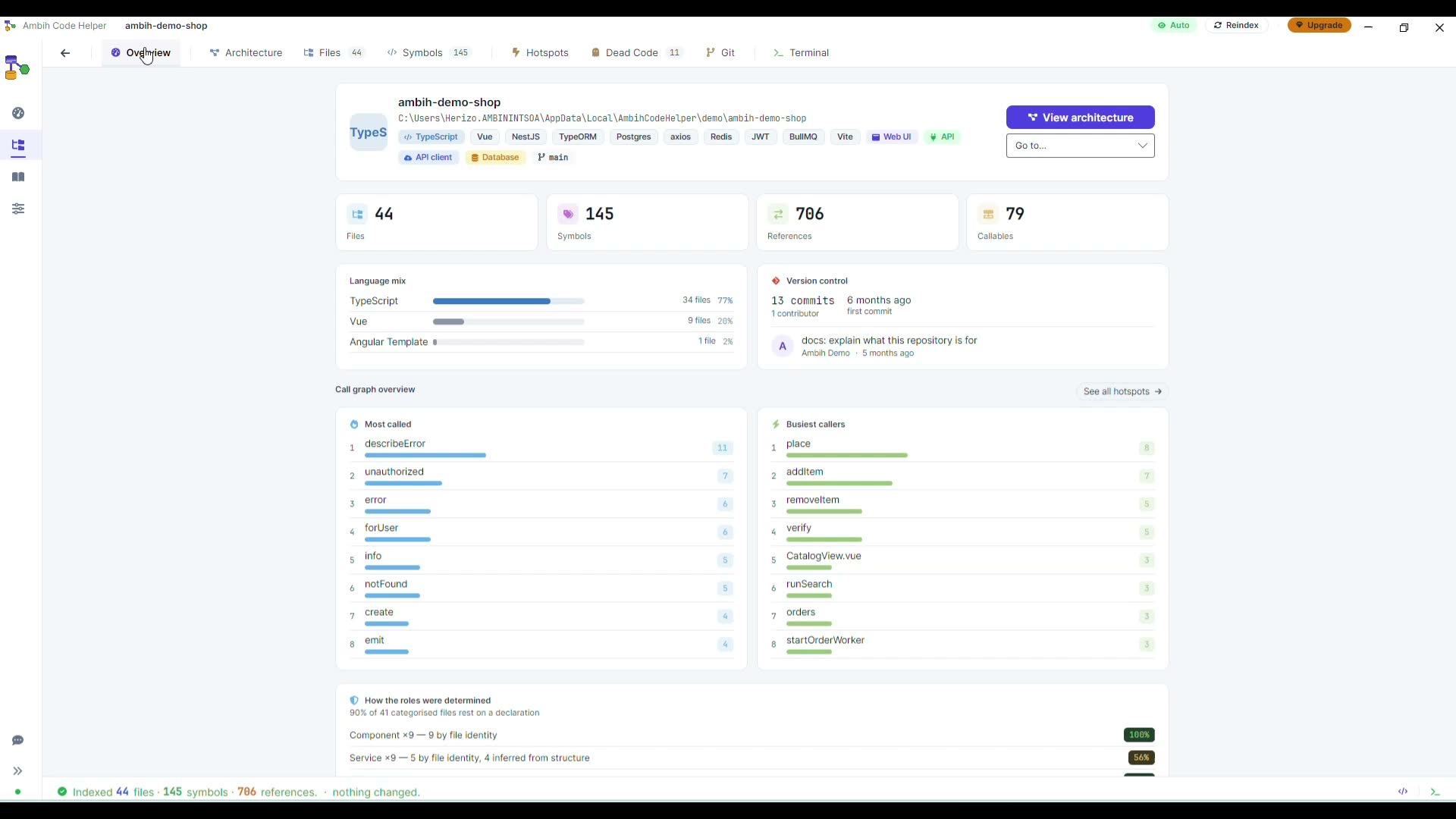Toggle the Auto indexing mode
Viewport: 1456px width, 819px height.
[1174, 26]
